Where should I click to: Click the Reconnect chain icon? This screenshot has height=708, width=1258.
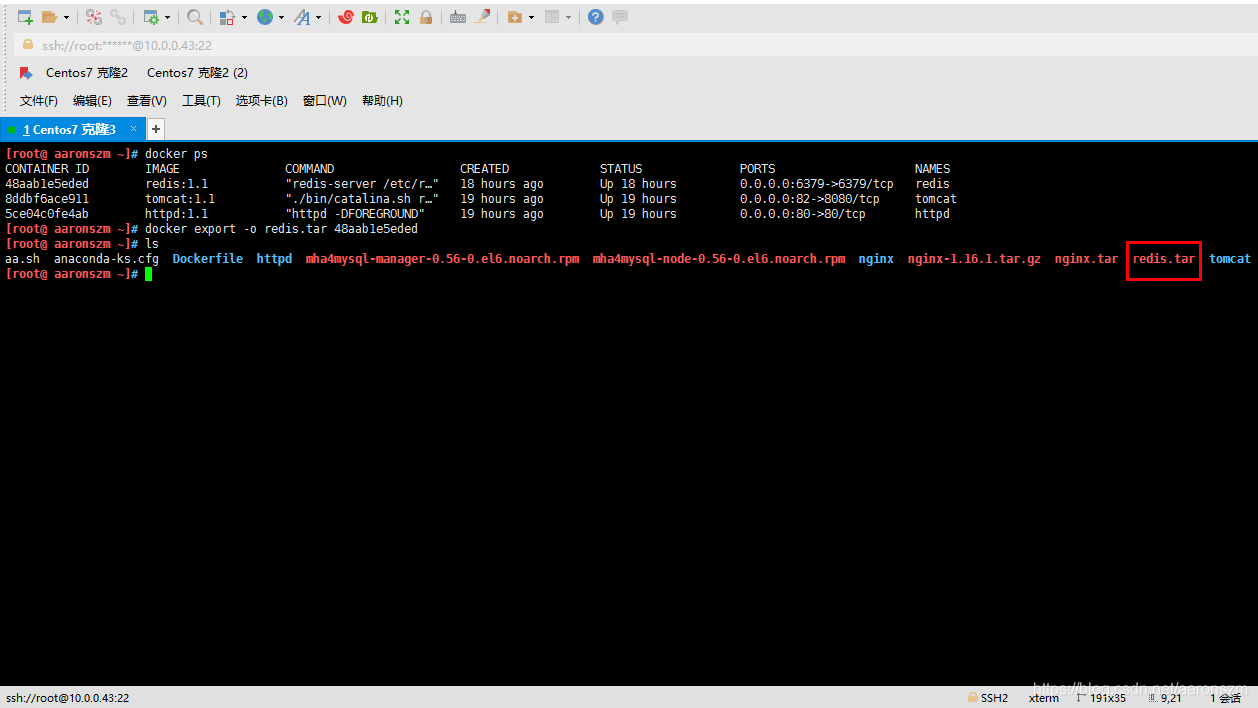click(x=118, y=17)
